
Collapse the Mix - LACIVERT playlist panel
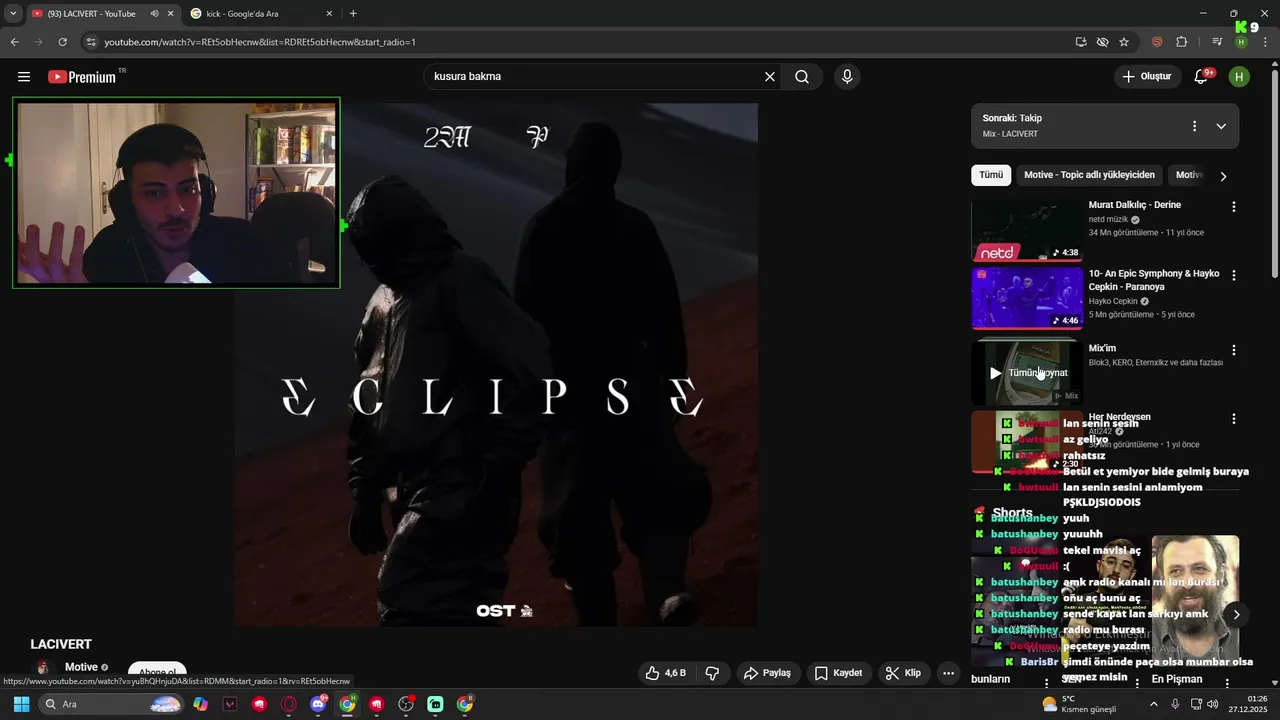coord(1221,126)
